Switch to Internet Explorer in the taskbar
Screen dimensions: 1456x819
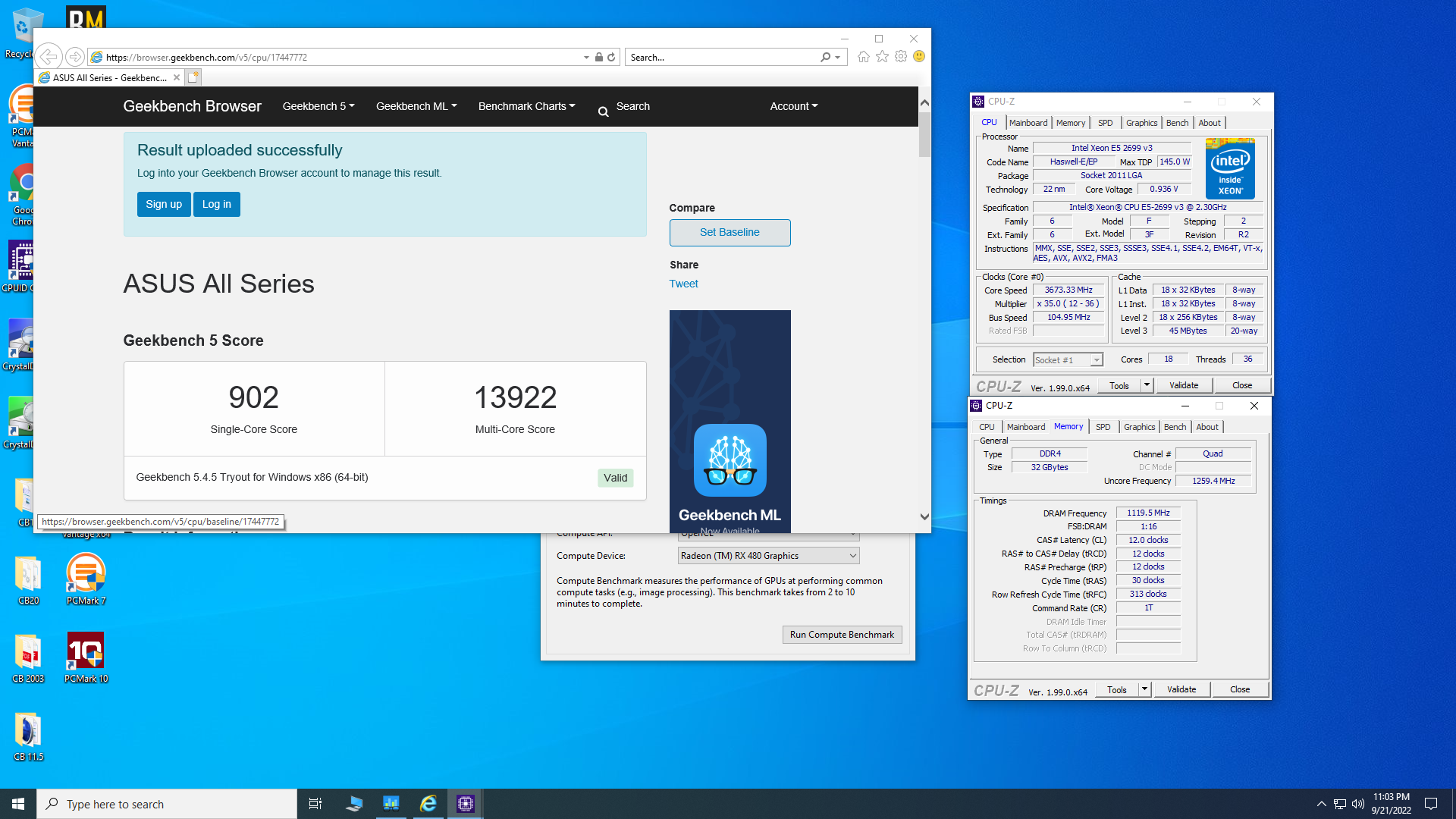pos(428,804)
